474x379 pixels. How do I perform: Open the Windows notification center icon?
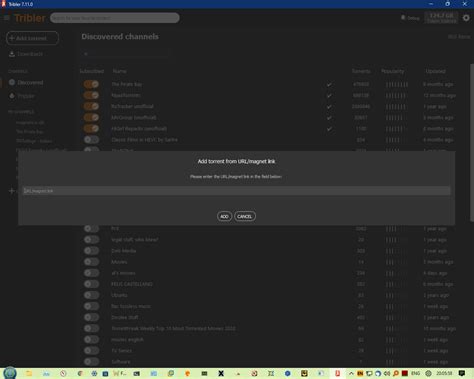[x=462, y=373]
